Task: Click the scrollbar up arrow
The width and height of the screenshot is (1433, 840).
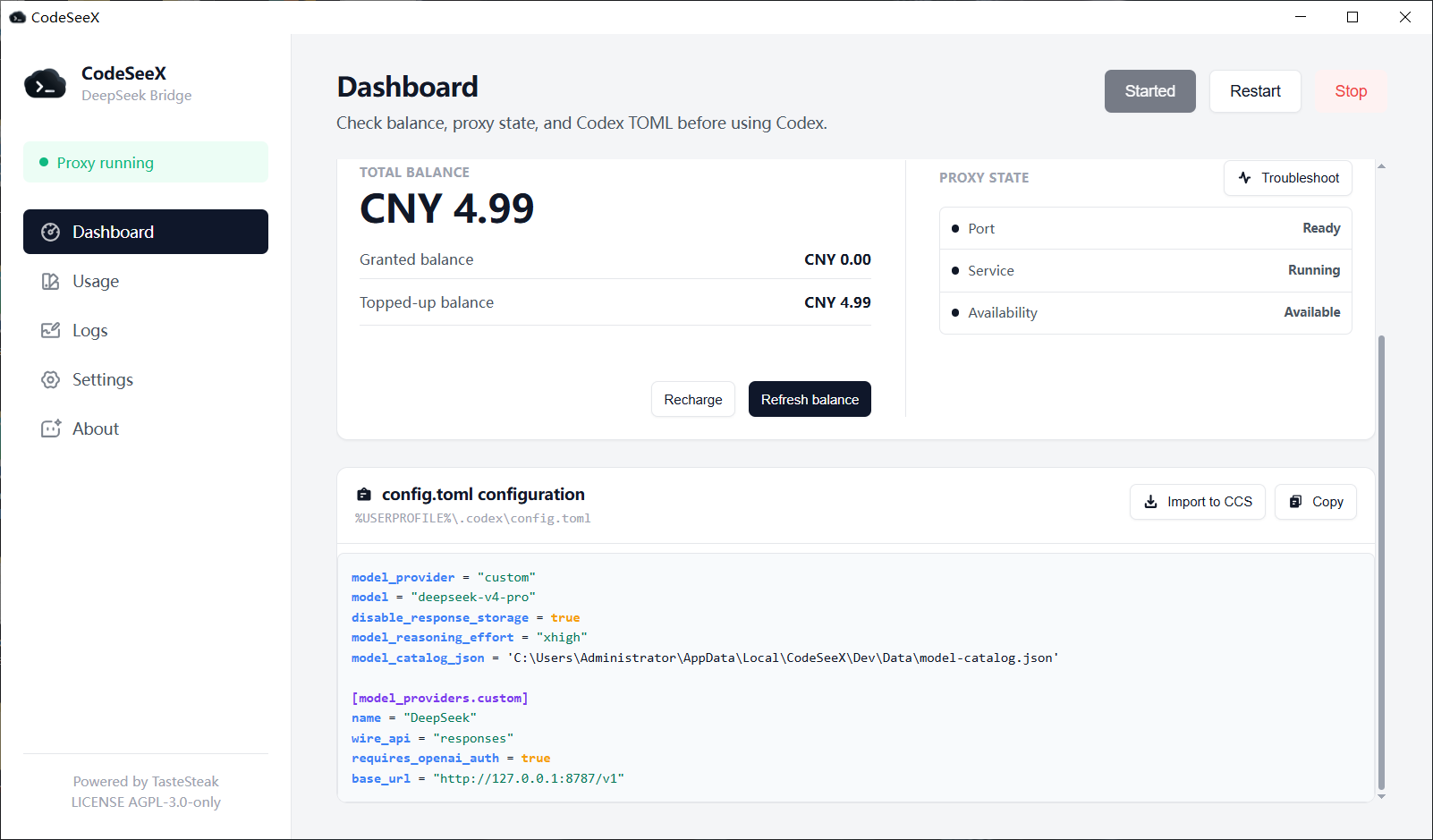Action: (1381, 166)
